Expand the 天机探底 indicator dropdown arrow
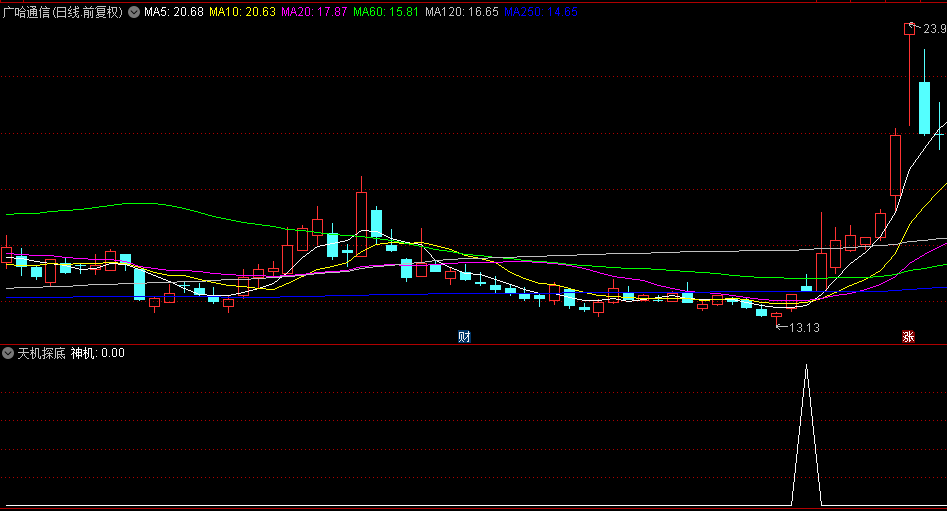Screen dimensions: 947x511 click(8, 353)
